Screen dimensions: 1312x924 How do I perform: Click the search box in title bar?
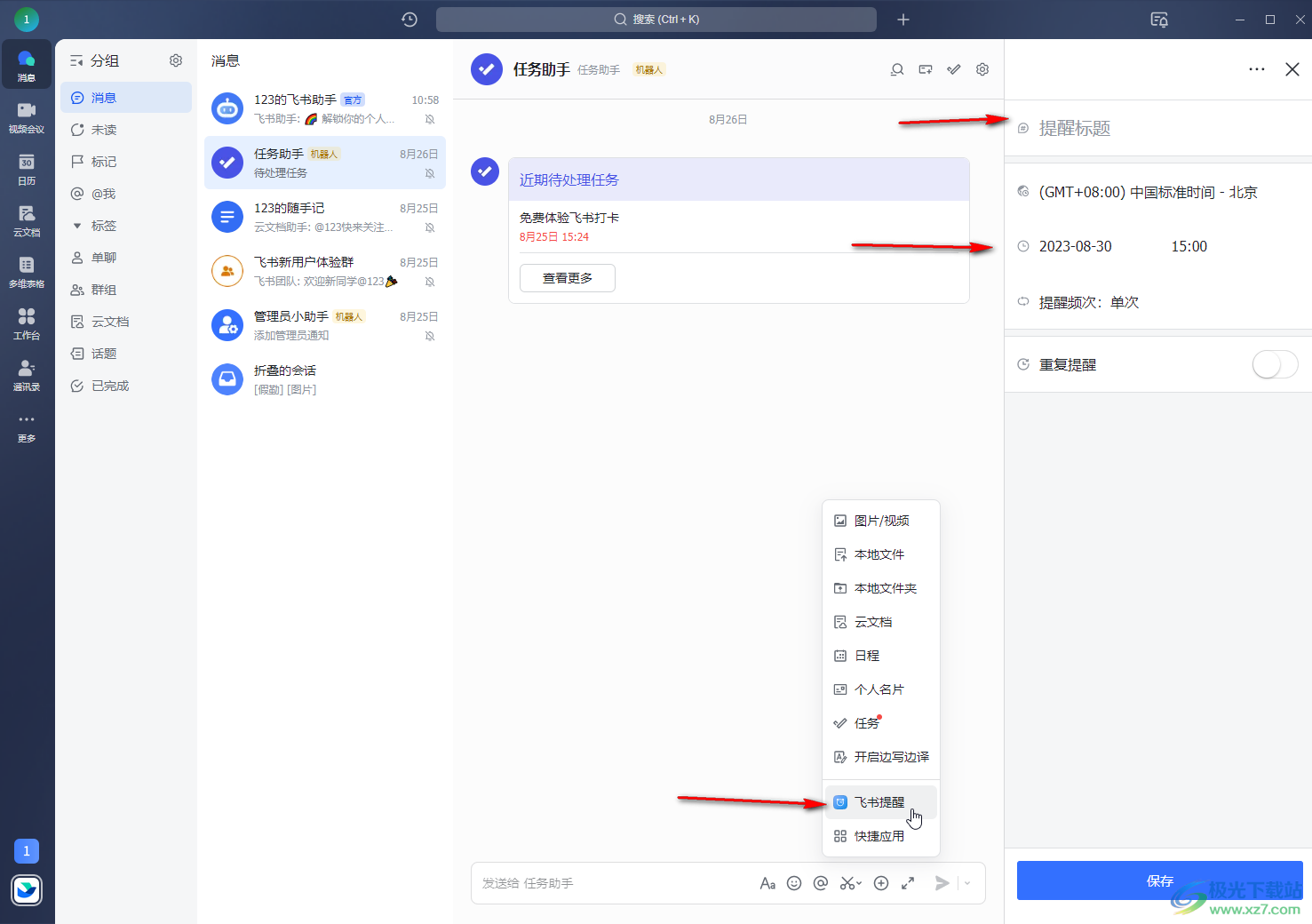click(656, 20)
